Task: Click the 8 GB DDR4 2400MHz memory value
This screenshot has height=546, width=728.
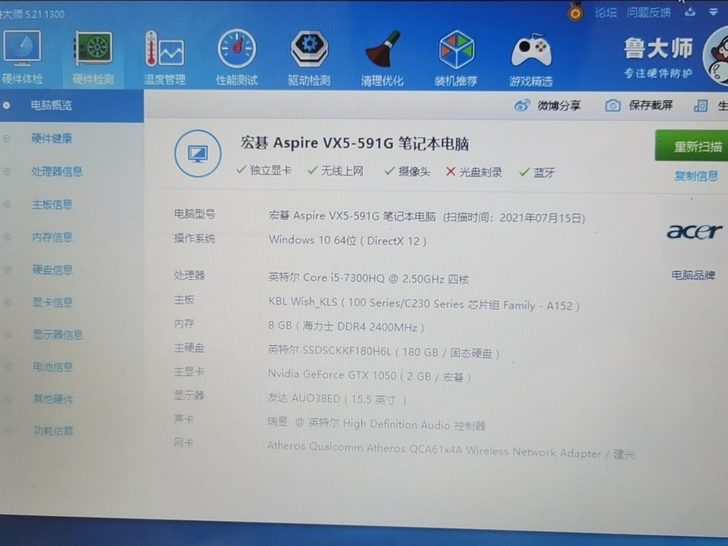Action: tap(346, 326)
